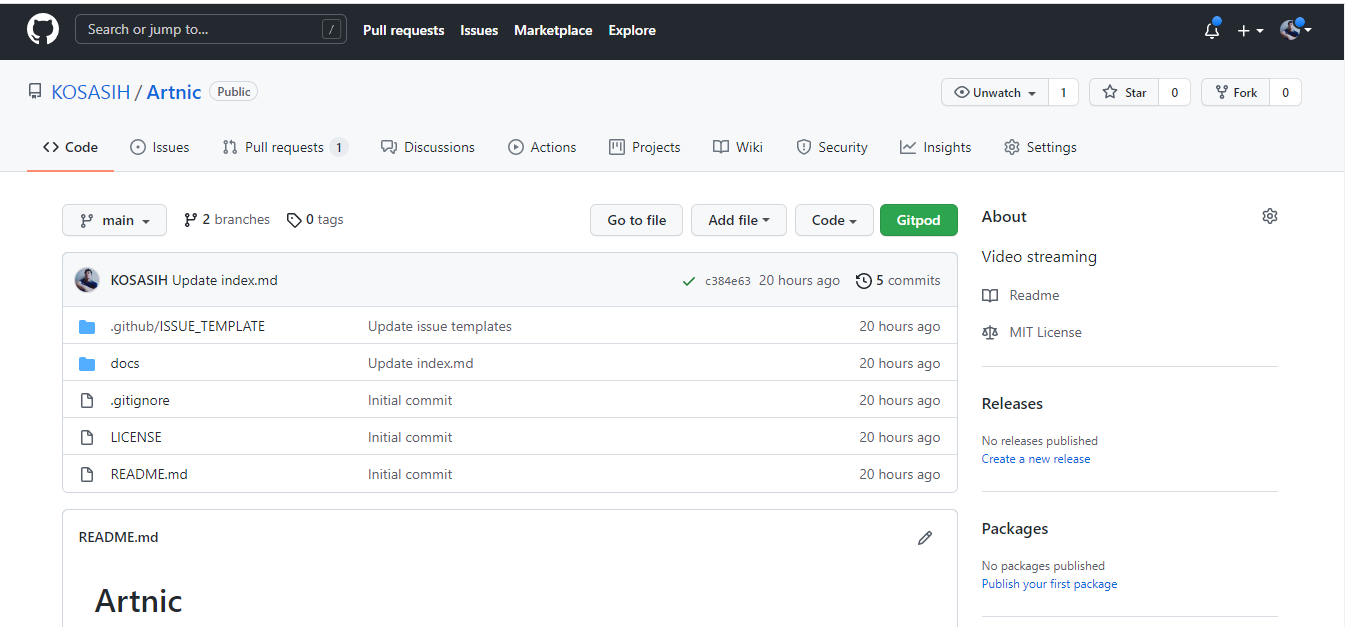Open the .gitignore file
Image resolution: width=1345 pixels, height=627 pixels.
(x=140, y=400)
